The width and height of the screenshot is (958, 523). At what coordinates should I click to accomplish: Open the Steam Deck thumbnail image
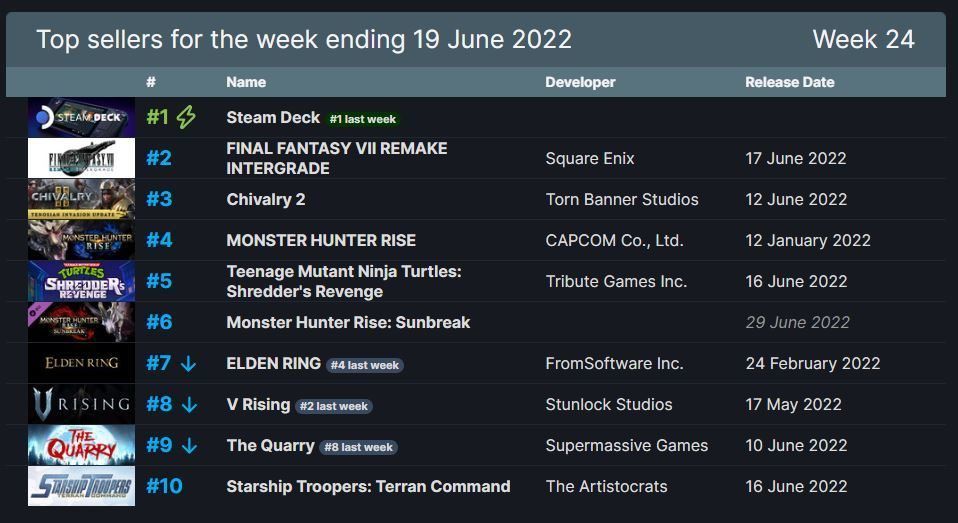click(x=81, y=117)
